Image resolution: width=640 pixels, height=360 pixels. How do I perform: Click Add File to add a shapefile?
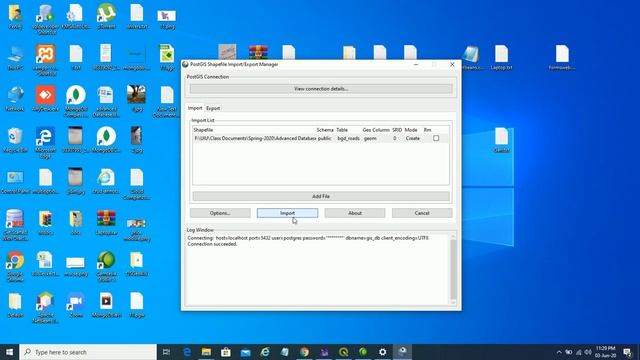tap(321, 196)
